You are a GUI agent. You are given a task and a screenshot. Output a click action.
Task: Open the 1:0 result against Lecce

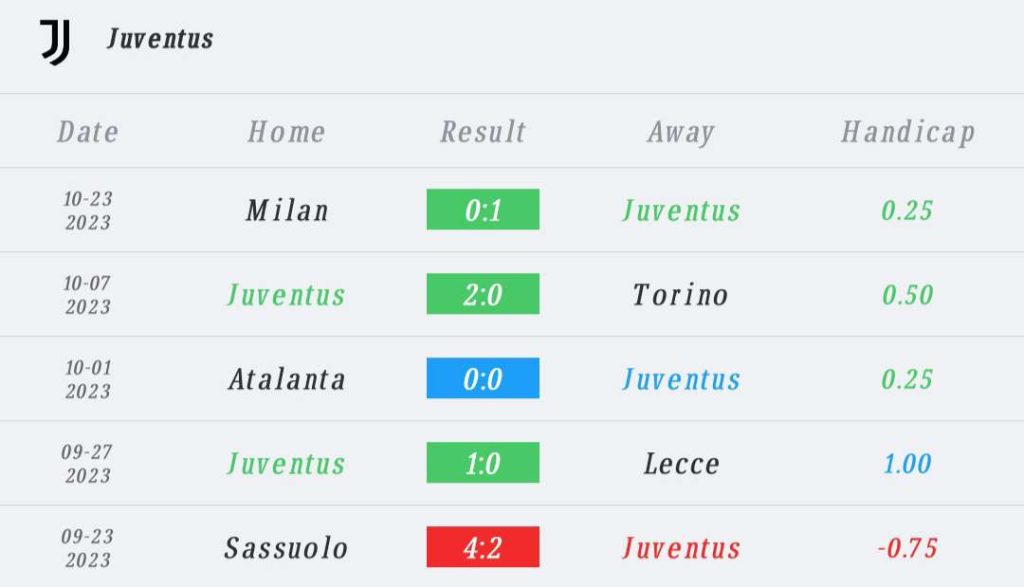coord(483,462)
